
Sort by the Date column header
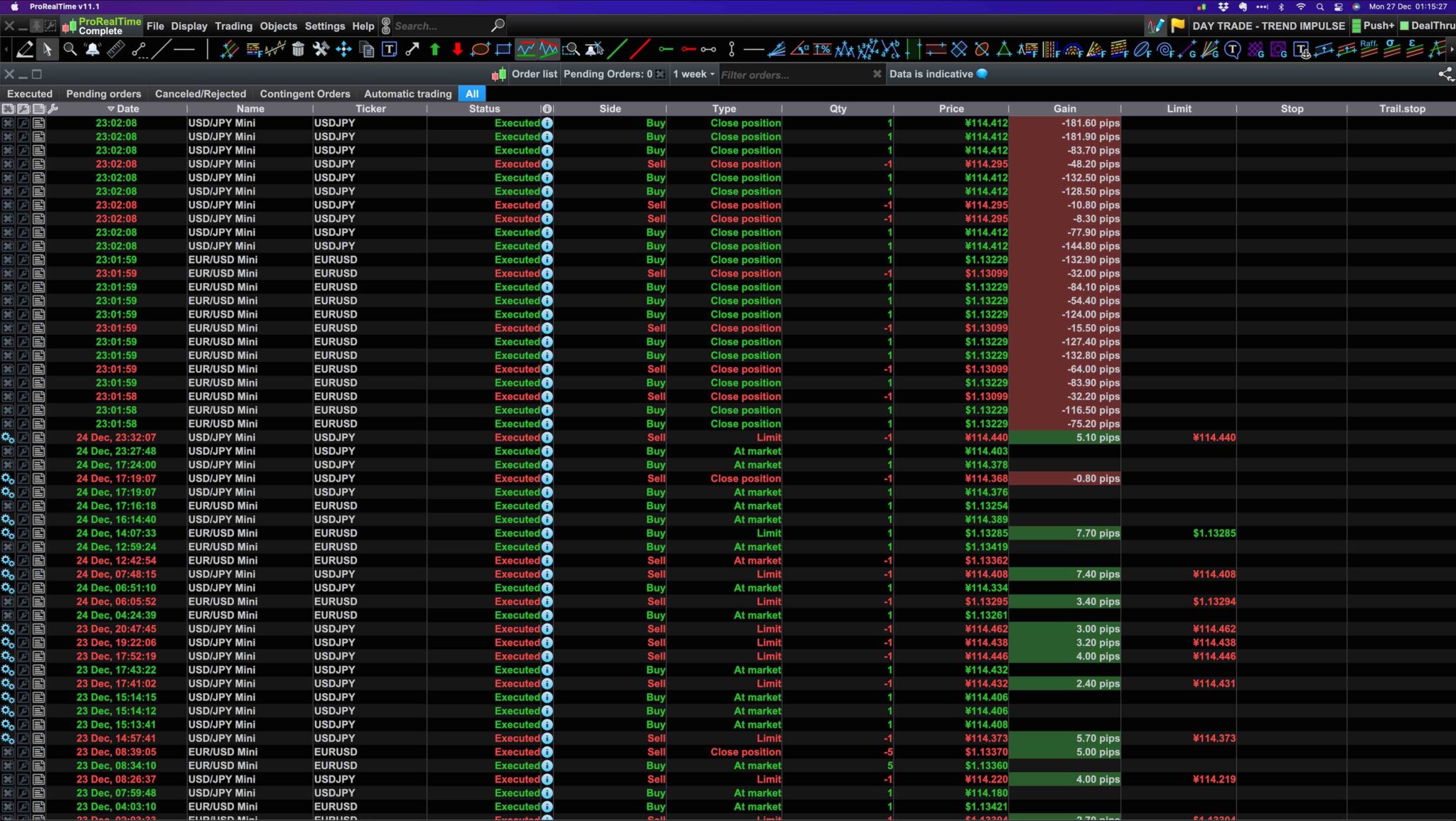pyautogui.click(x=127, y=109)
